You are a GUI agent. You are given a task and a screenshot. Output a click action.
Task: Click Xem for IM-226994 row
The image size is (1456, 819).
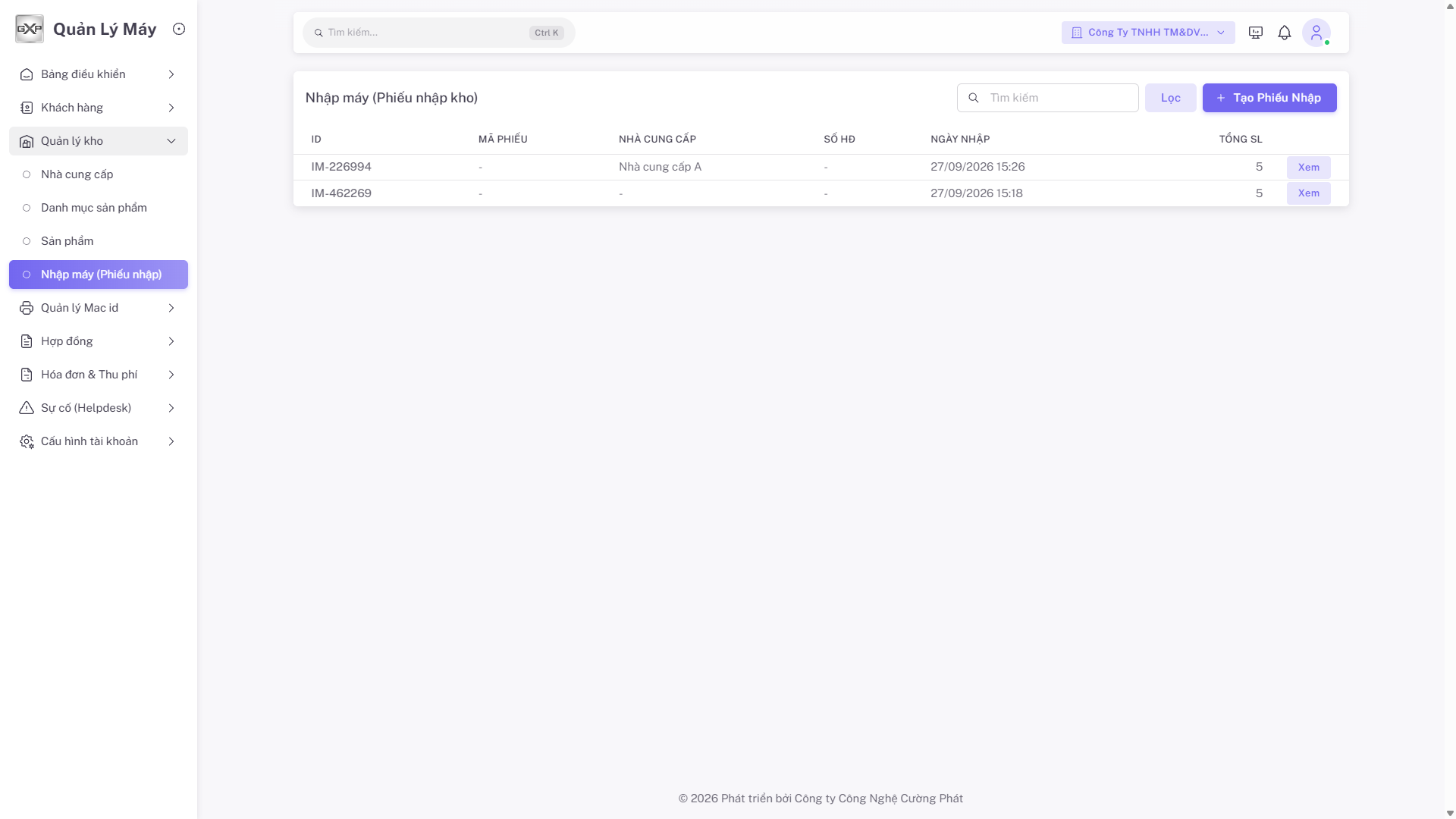tap(1309, 168)
